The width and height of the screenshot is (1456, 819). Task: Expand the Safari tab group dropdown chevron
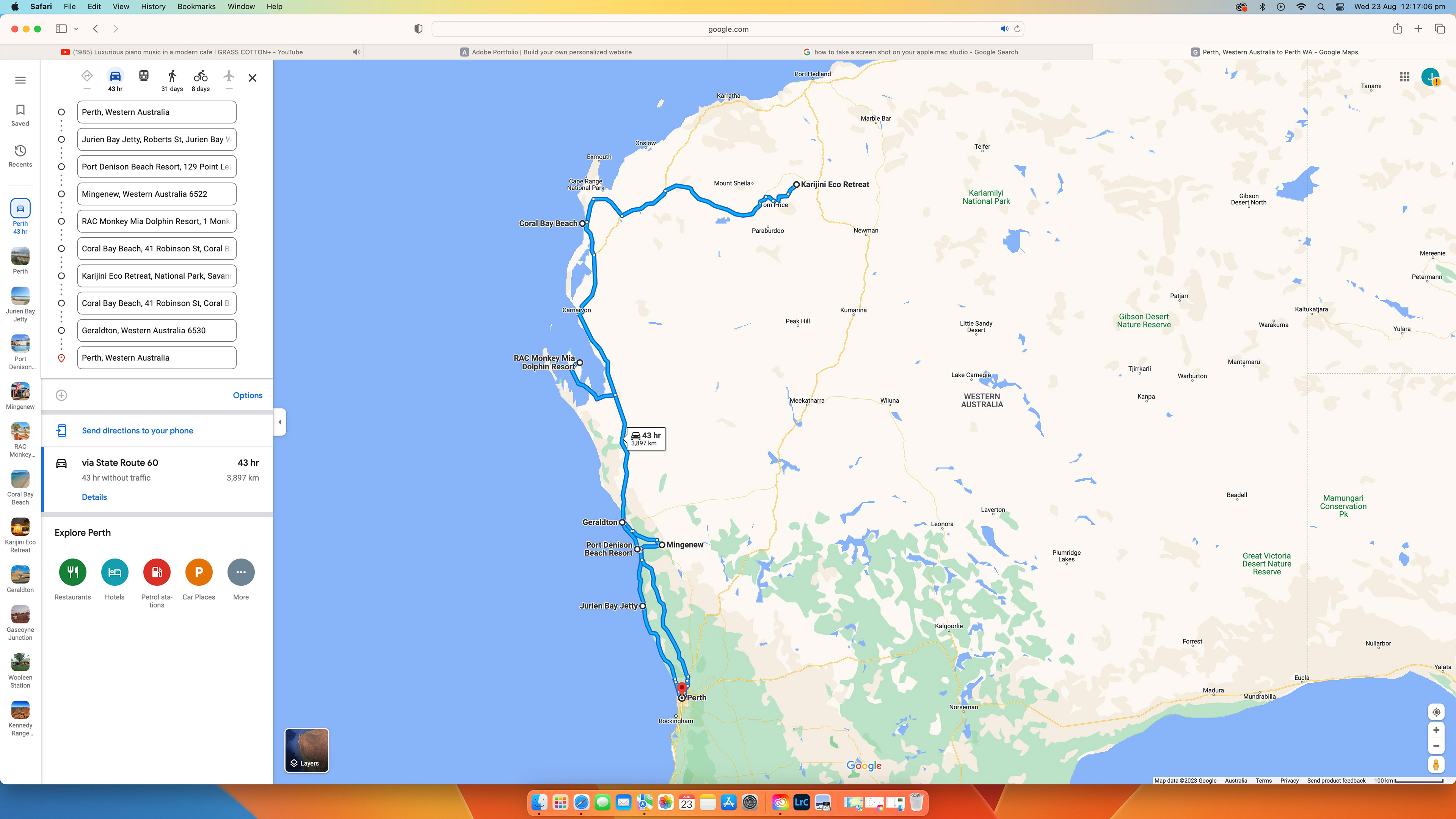click(76, 29)
